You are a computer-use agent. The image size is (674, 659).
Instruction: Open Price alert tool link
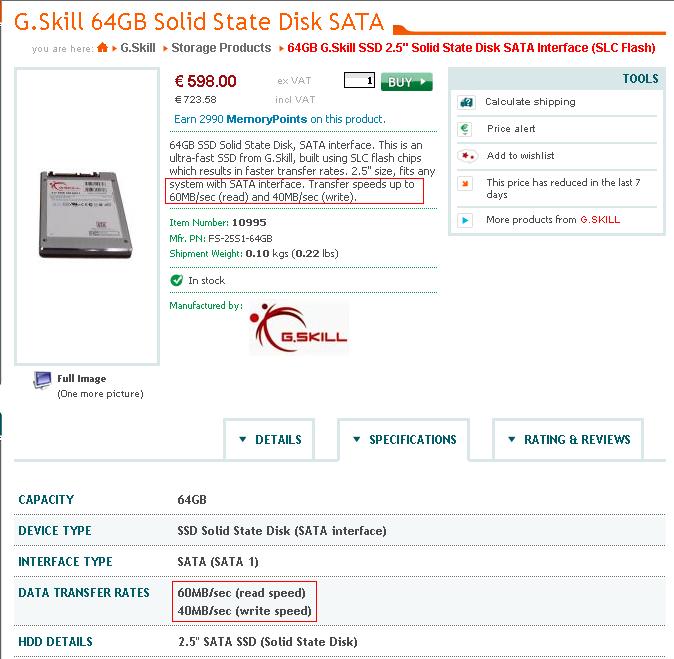click(511, 129)
